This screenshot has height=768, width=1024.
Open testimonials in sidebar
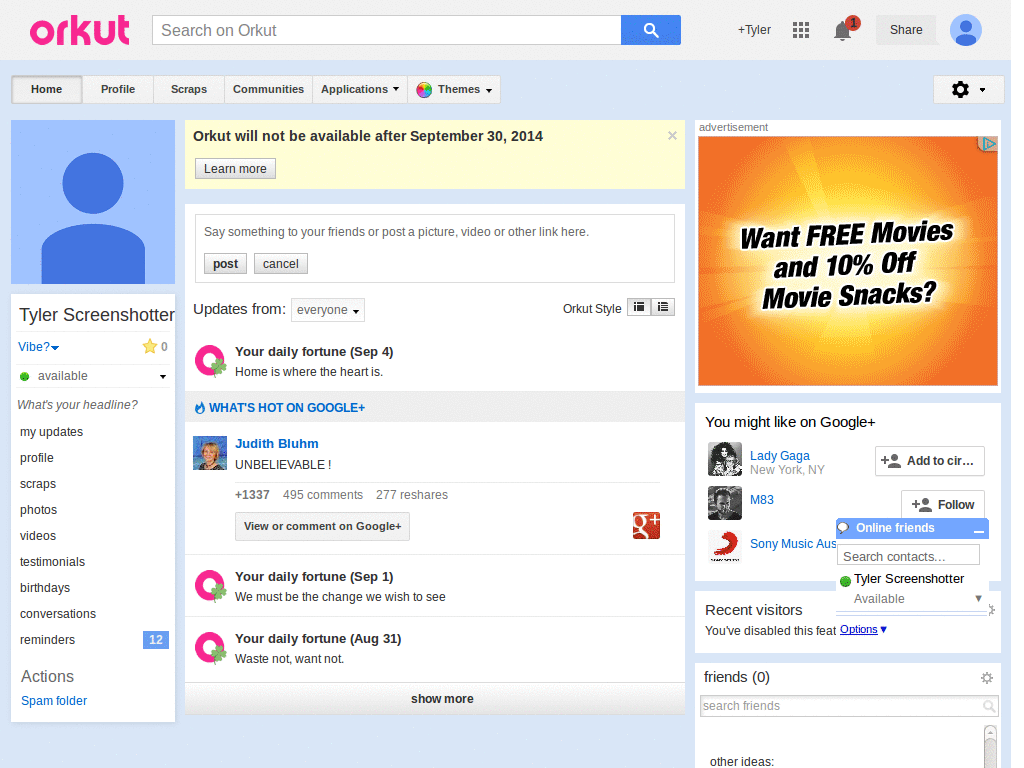point(52,562)
